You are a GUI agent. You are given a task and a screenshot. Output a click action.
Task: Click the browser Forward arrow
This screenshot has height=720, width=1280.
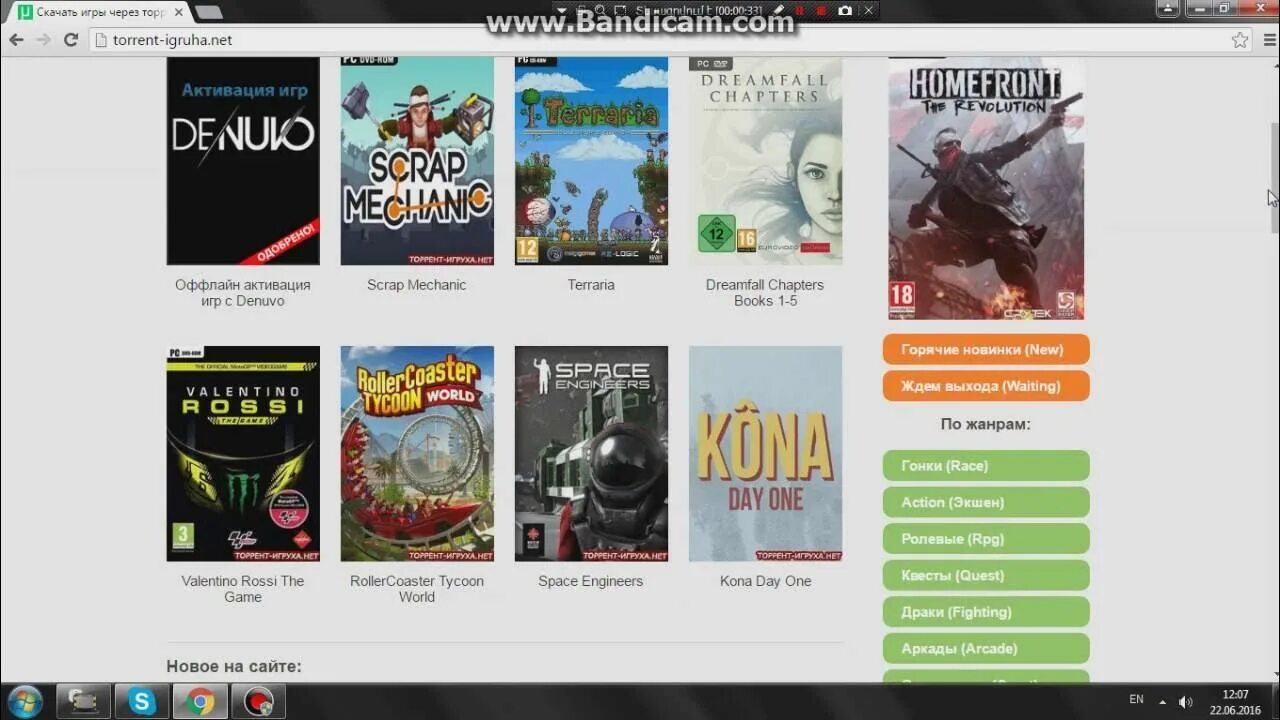[43, 40]
